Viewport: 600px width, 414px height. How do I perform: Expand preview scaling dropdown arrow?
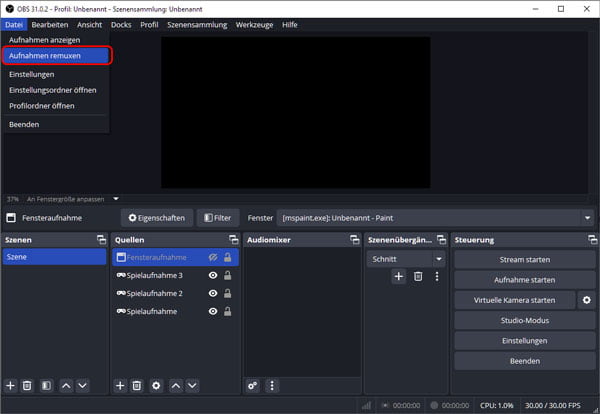[116, 199]
